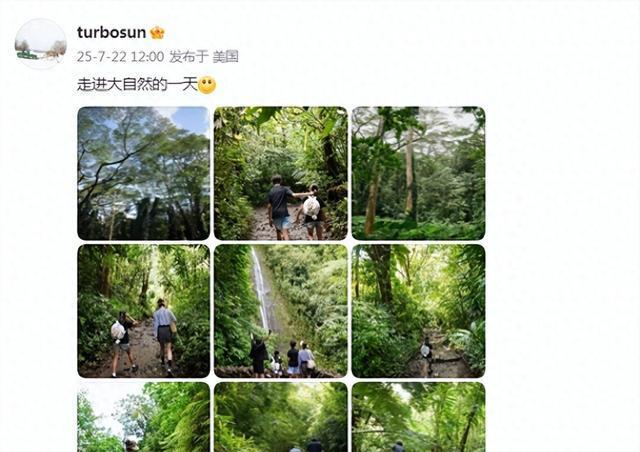Open photo of two hikers touching shoulder
Screen dimensions: 640x452
(281, 173)
